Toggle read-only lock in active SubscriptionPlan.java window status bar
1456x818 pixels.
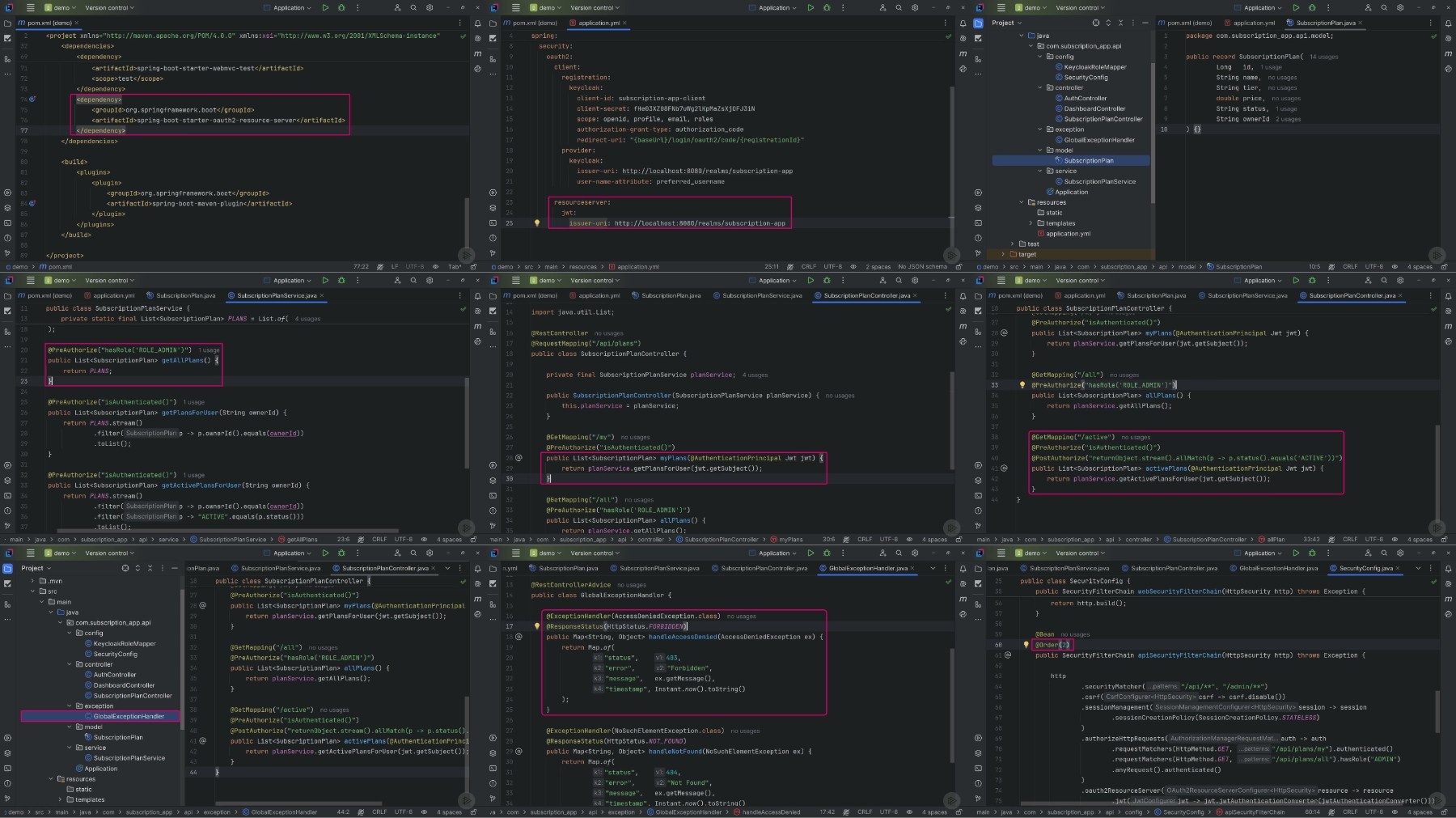click(1445, 266)
